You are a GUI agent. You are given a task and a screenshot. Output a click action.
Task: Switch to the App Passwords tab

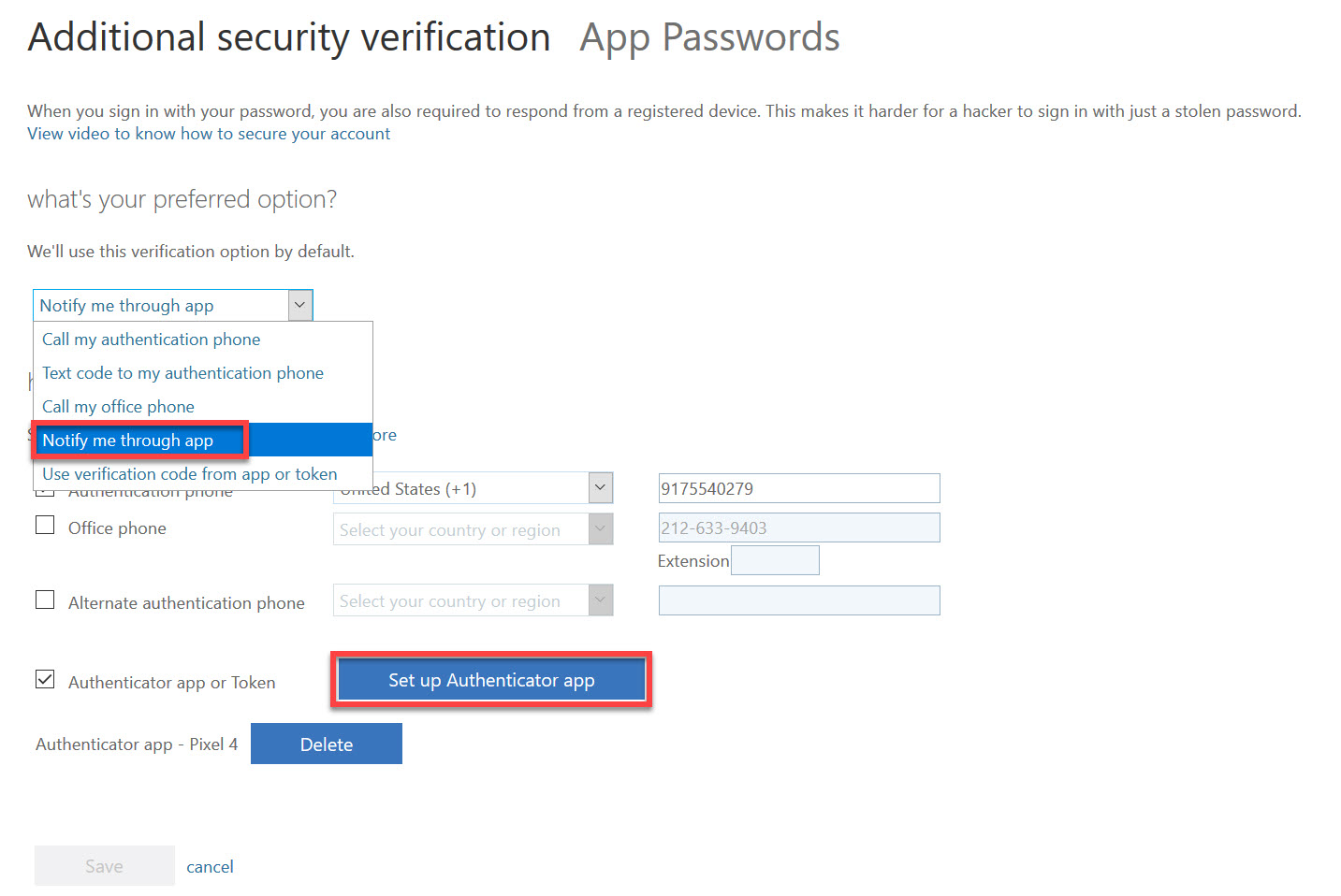pos(708,36)
